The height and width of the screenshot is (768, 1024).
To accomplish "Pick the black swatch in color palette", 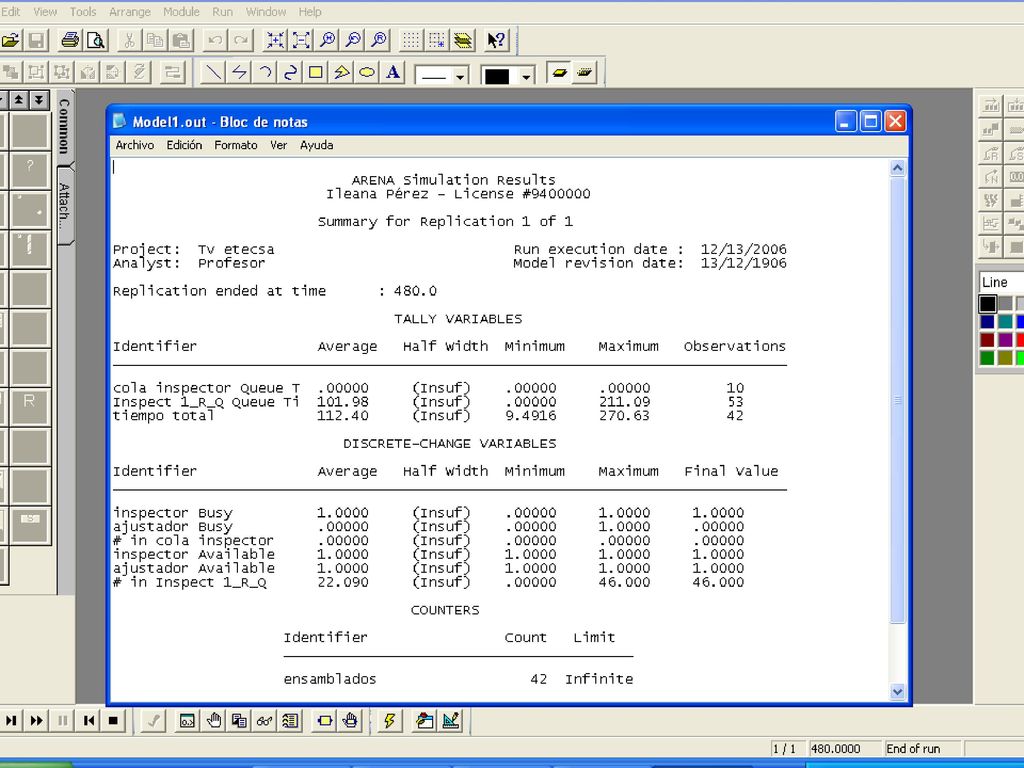I will click(x=987, y=304).
